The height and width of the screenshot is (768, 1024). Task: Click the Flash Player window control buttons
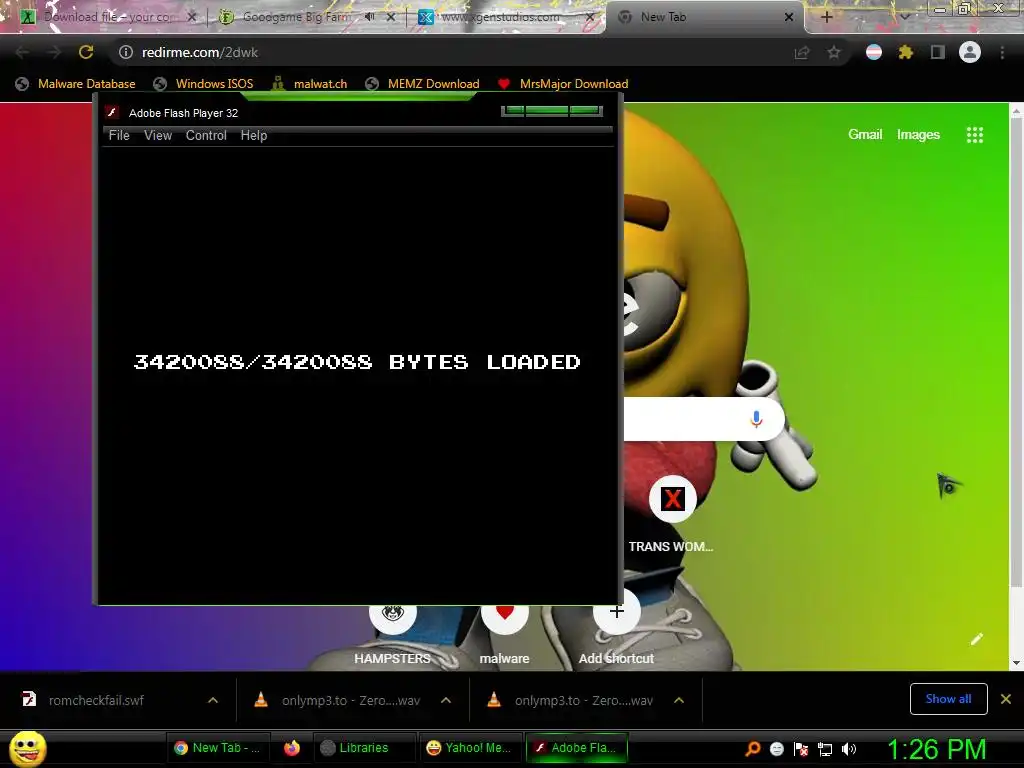[x=552, y=110]
